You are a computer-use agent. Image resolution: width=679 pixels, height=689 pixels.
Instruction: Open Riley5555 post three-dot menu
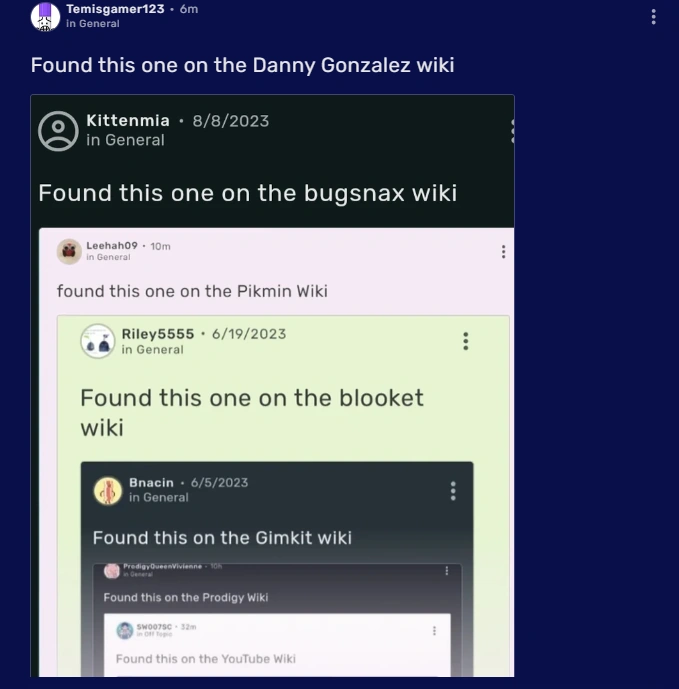pyautogui.click(x=466, y=341)
